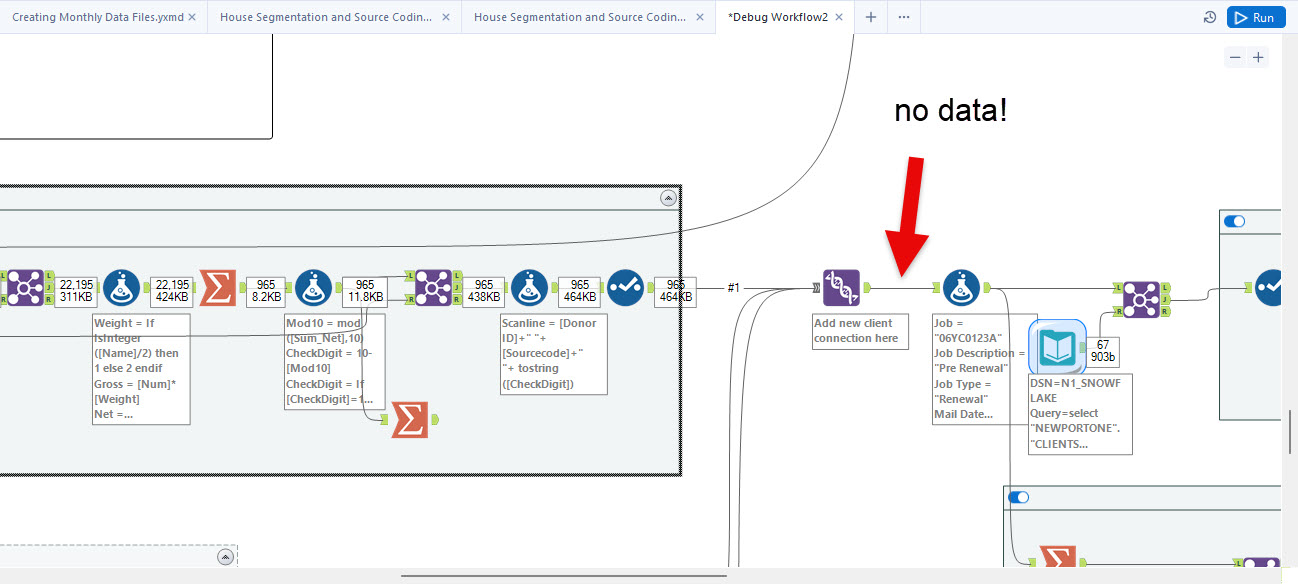Toggle the bottom-right tool container on/off switch

pyautogui.click(x=1018, y=497)
